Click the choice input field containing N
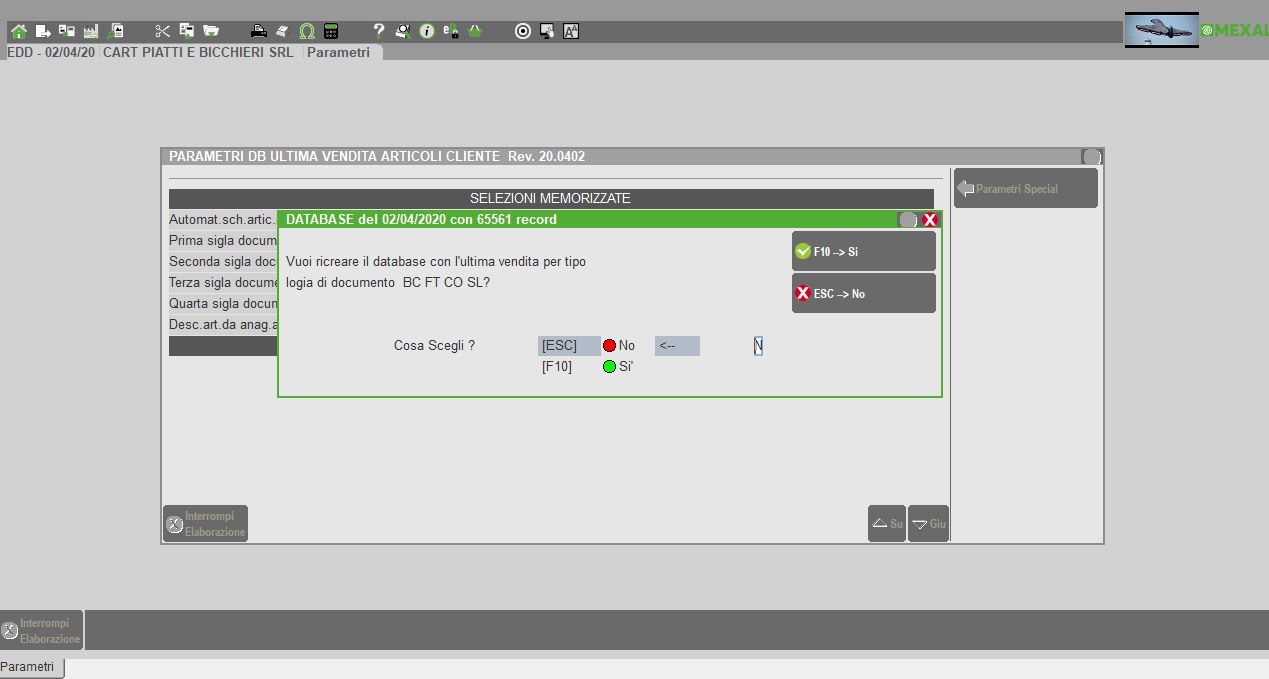This screenshot has height=679, width=1269. 758,346
